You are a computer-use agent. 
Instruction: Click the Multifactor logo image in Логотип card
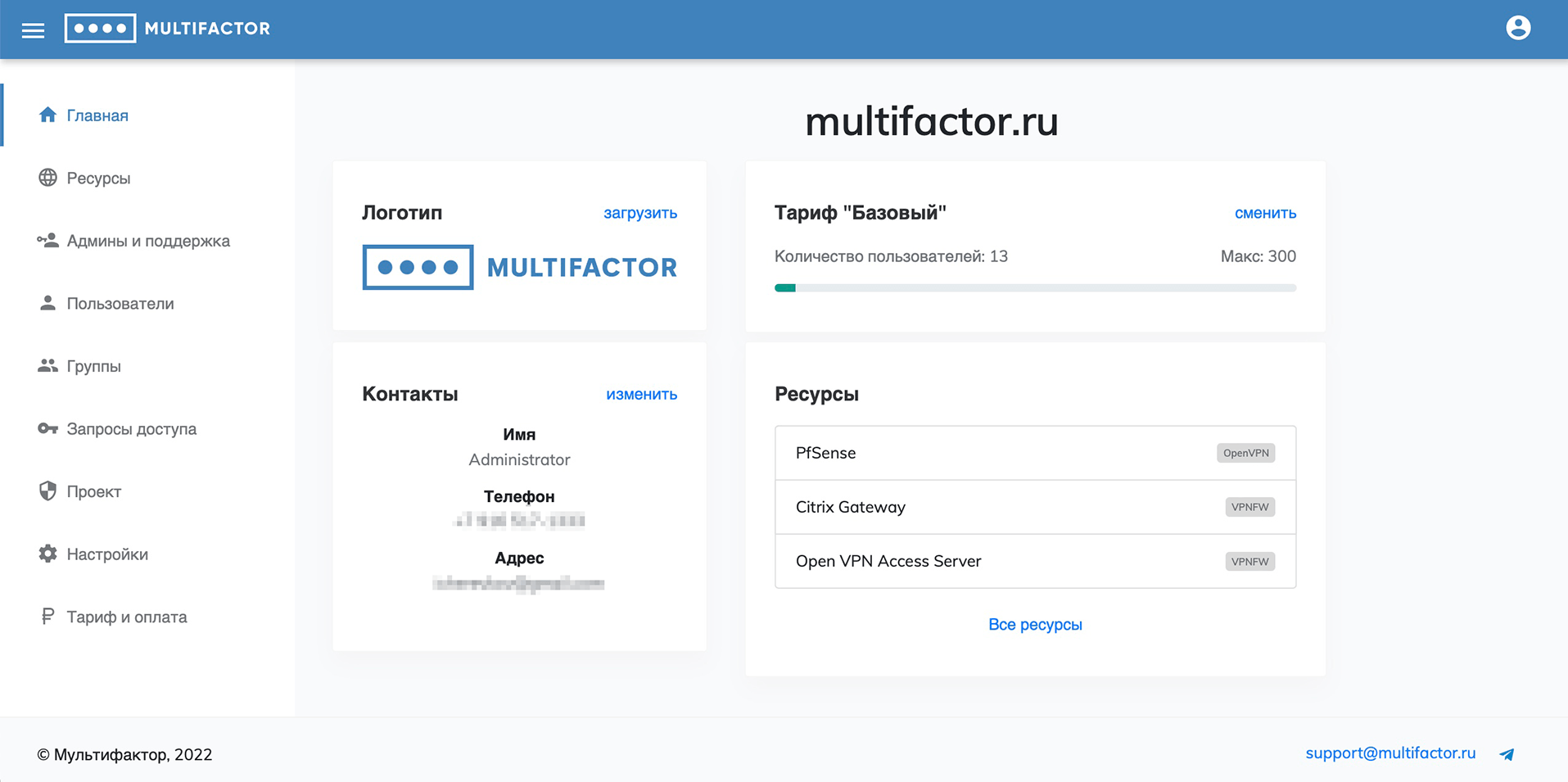point(520,267)
